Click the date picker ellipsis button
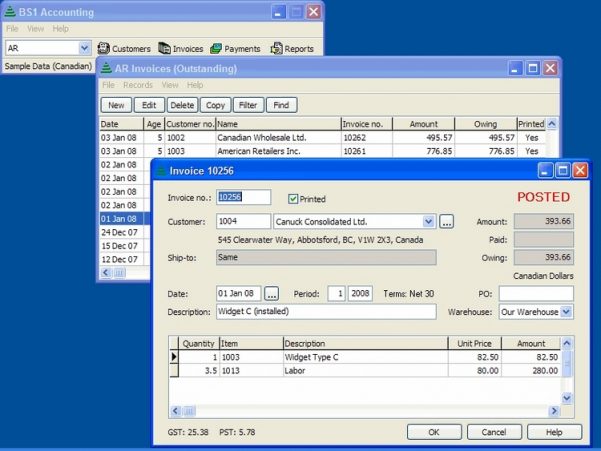The width and height of the screenshot is (601, 451). [x=272, y=294]
